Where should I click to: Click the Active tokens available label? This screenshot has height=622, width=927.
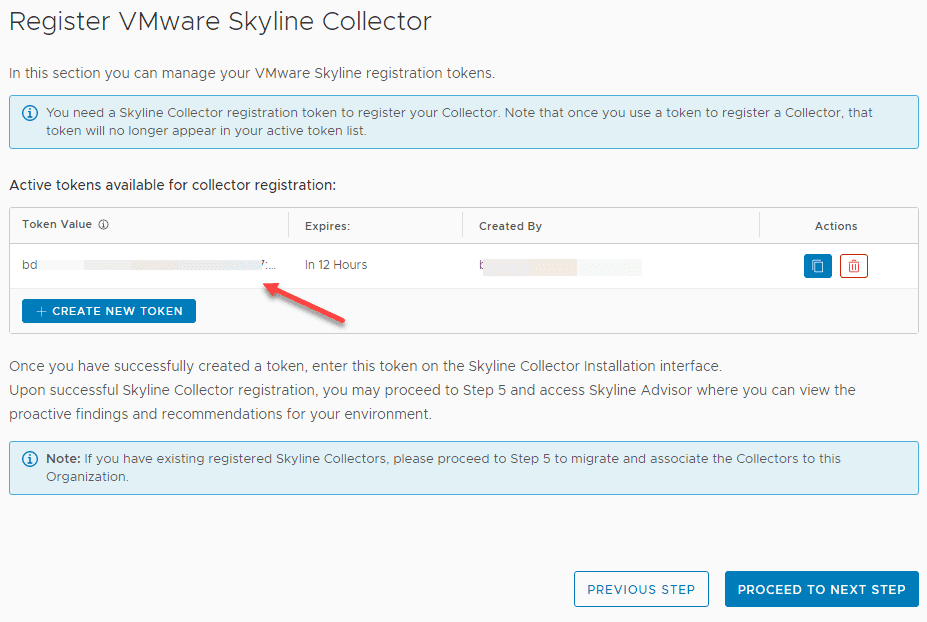click(x=173, y=185)
